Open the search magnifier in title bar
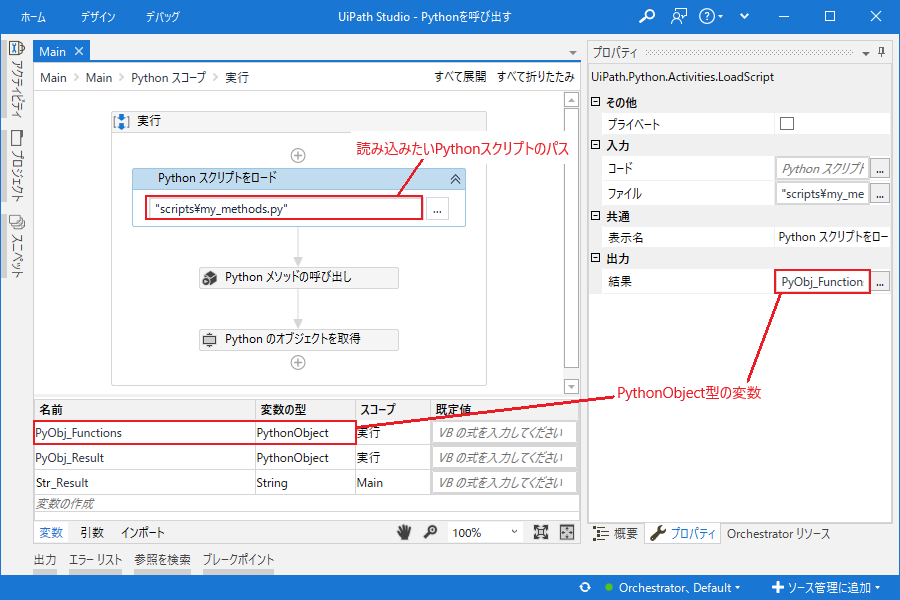Viewport: 900px width, 600px height. pyautogui.click(x=647, y=16)
